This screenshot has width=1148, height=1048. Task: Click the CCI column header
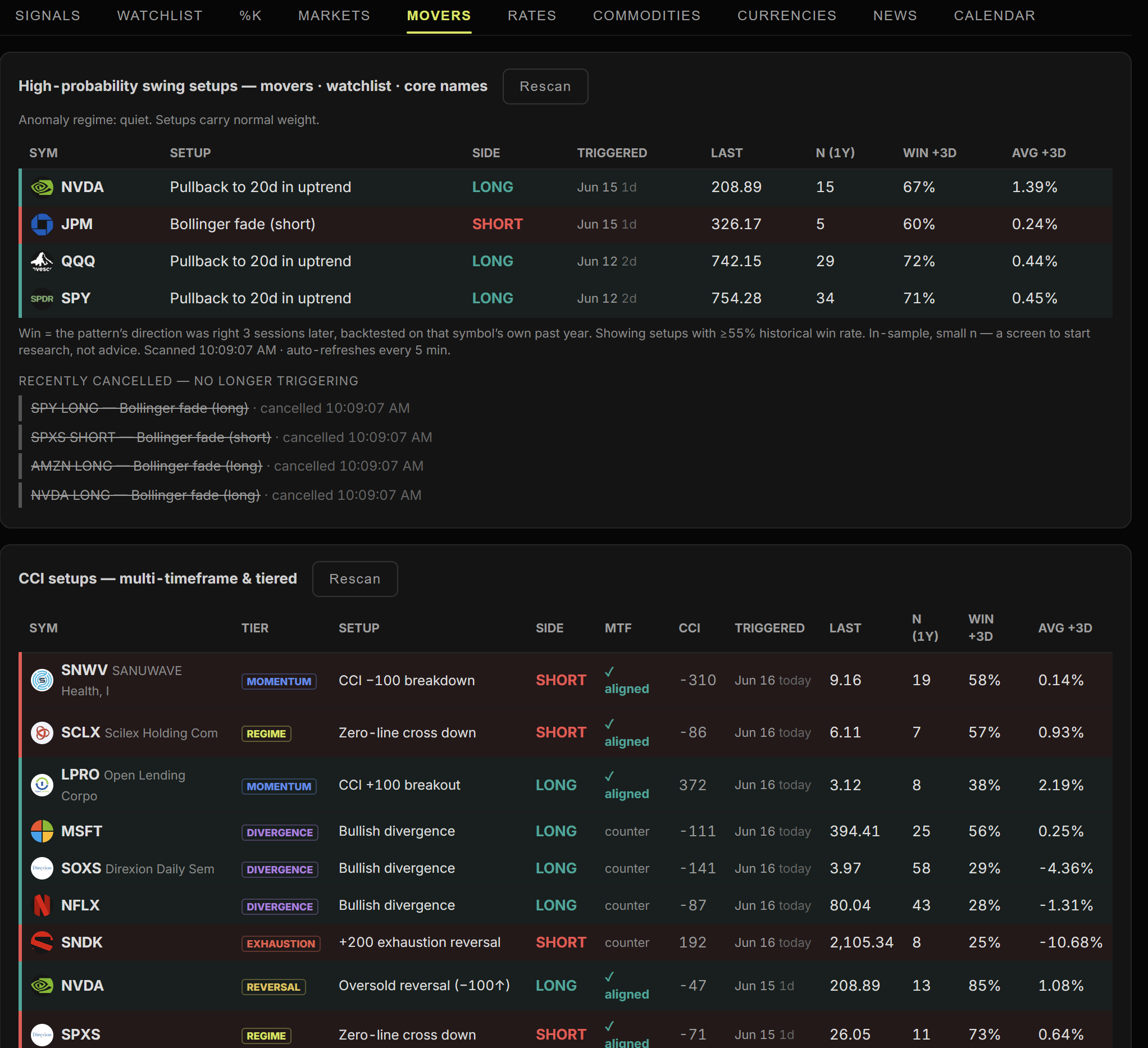pos(690,628)
